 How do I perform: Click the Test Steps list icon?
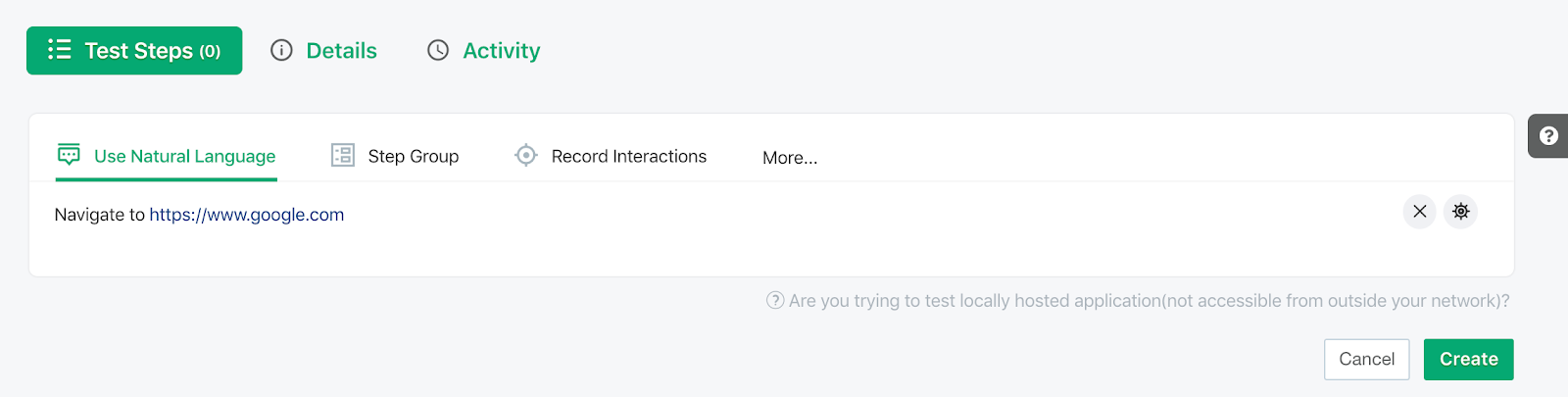point(60,50)
